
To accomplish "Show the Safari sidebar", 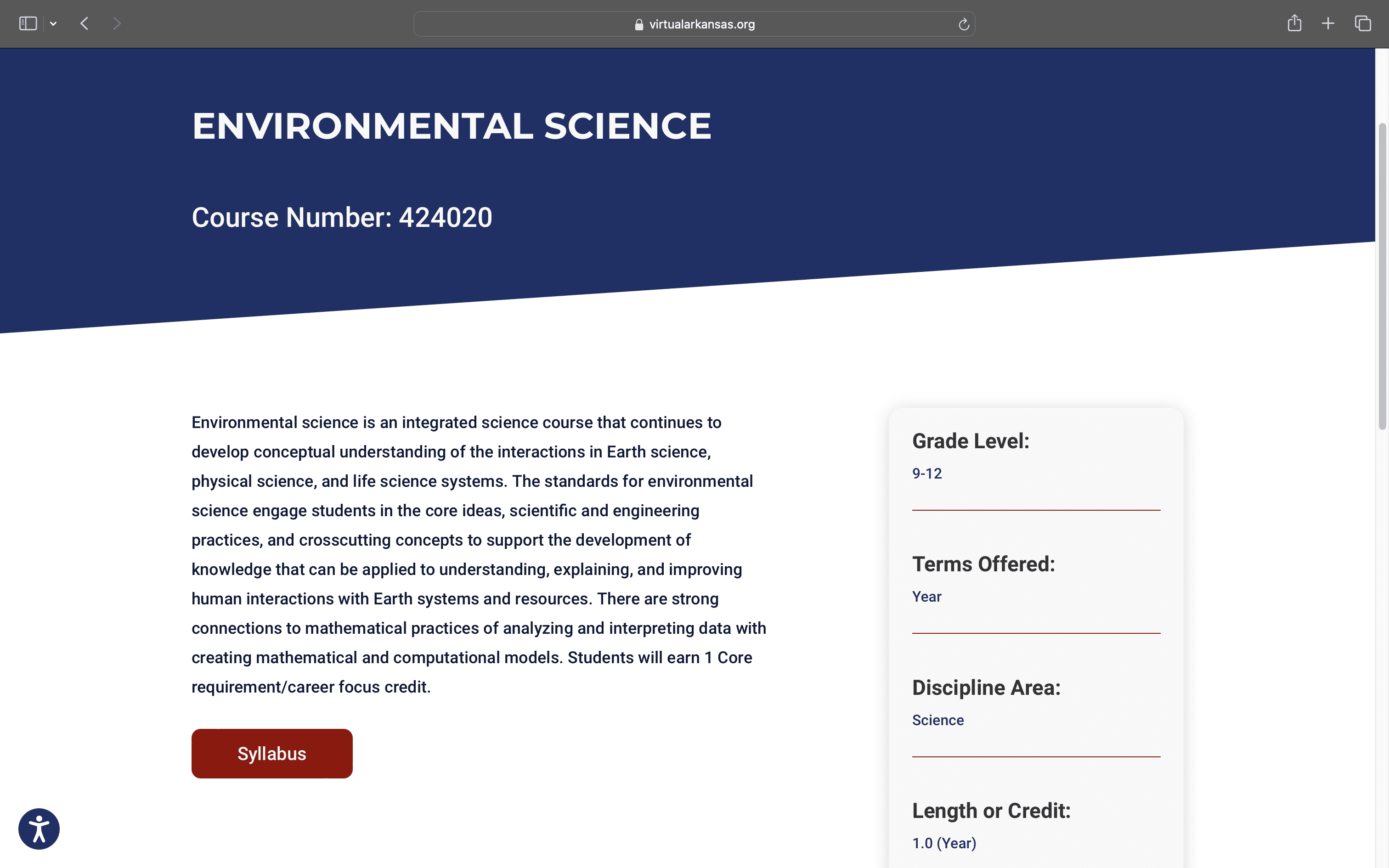I will [x=28, y=23].
